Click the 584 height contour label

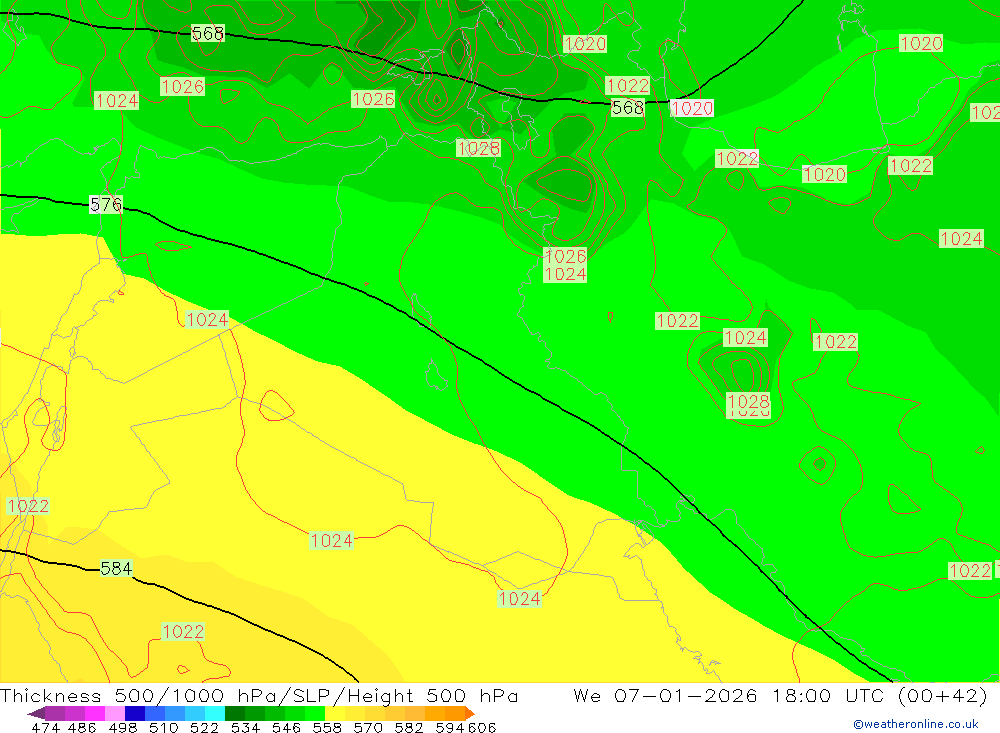pos(116,568)
